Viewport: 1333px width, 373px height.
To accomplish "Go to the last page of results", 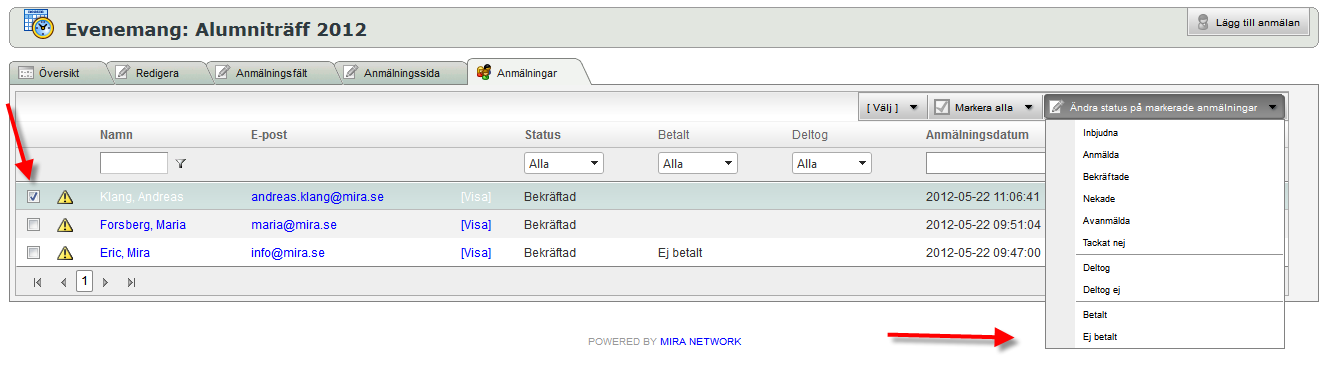I will (x=131, y=283).
